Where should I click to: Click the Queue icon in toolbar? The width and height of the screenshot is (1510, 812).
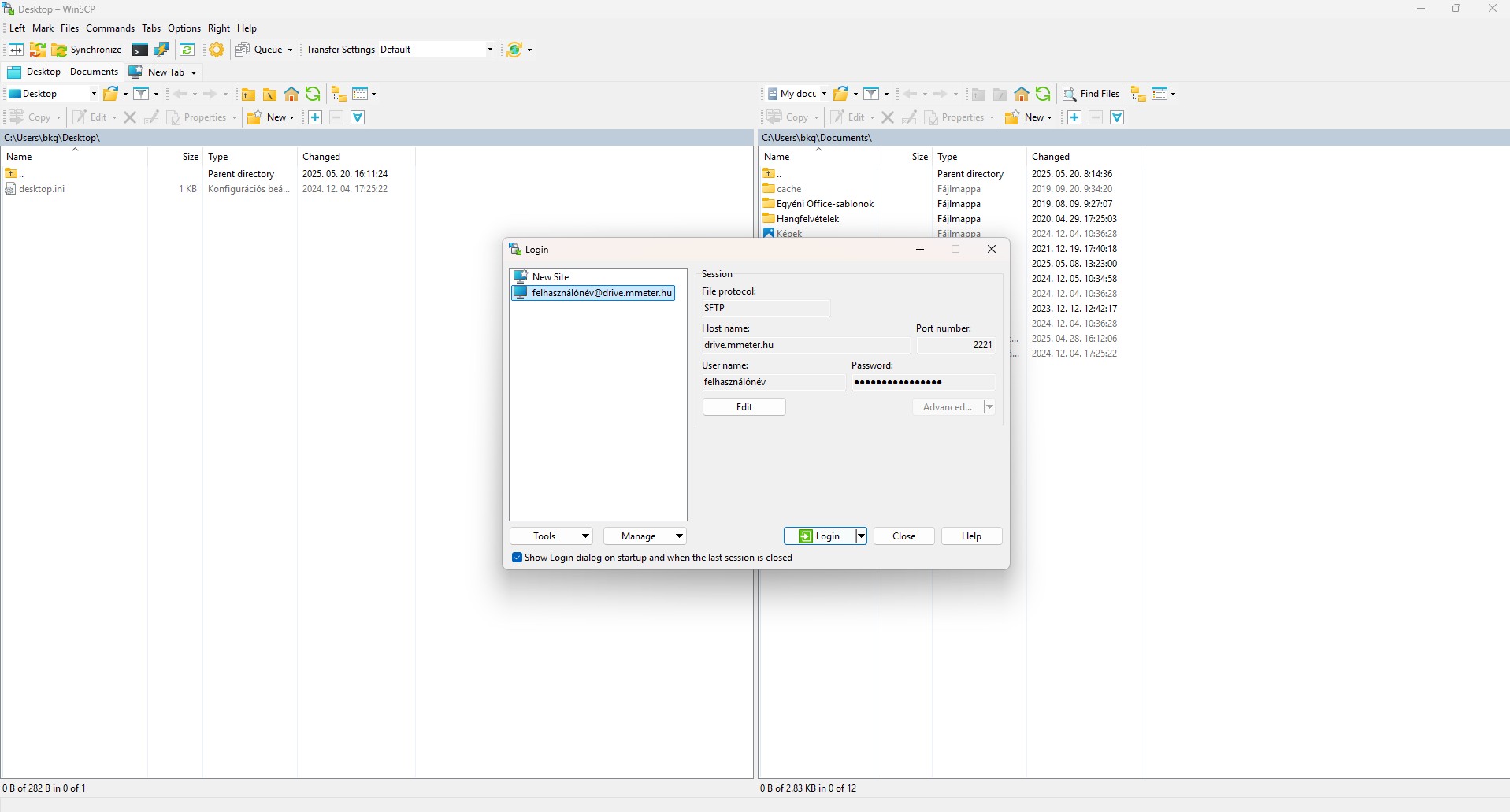pos(243,50)
